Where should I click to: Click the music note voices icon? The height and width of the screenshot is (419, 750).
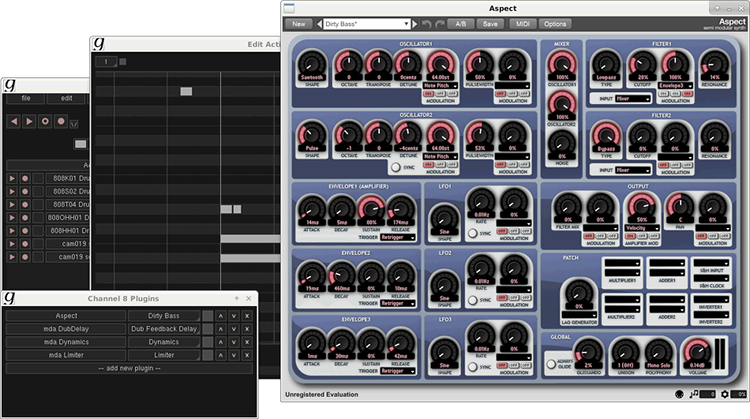tap(694, 394)
